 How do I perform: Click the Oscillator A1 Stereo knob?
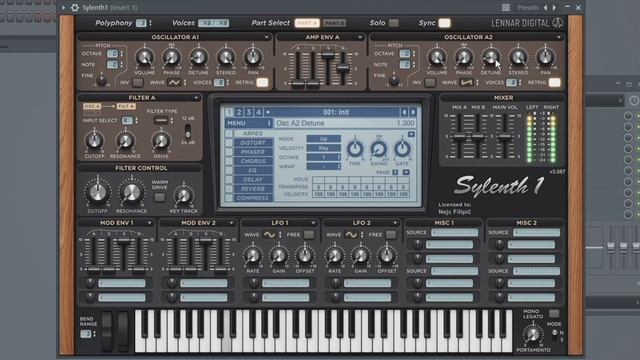pos(226,58)
